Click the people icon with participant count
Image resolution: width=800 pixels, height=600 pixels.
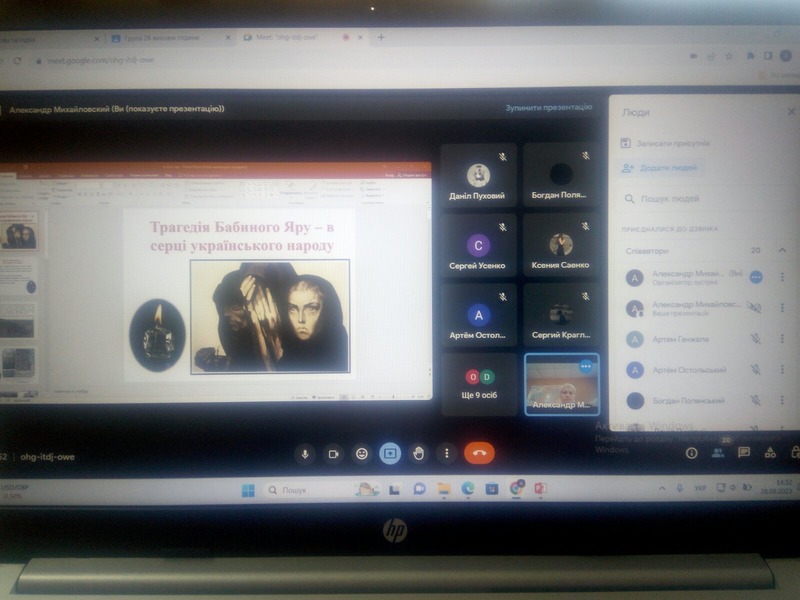pos(718,451)
